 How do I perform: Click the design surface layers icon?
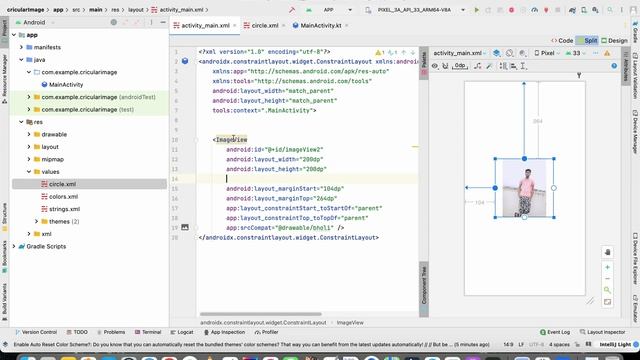(496, 53)
